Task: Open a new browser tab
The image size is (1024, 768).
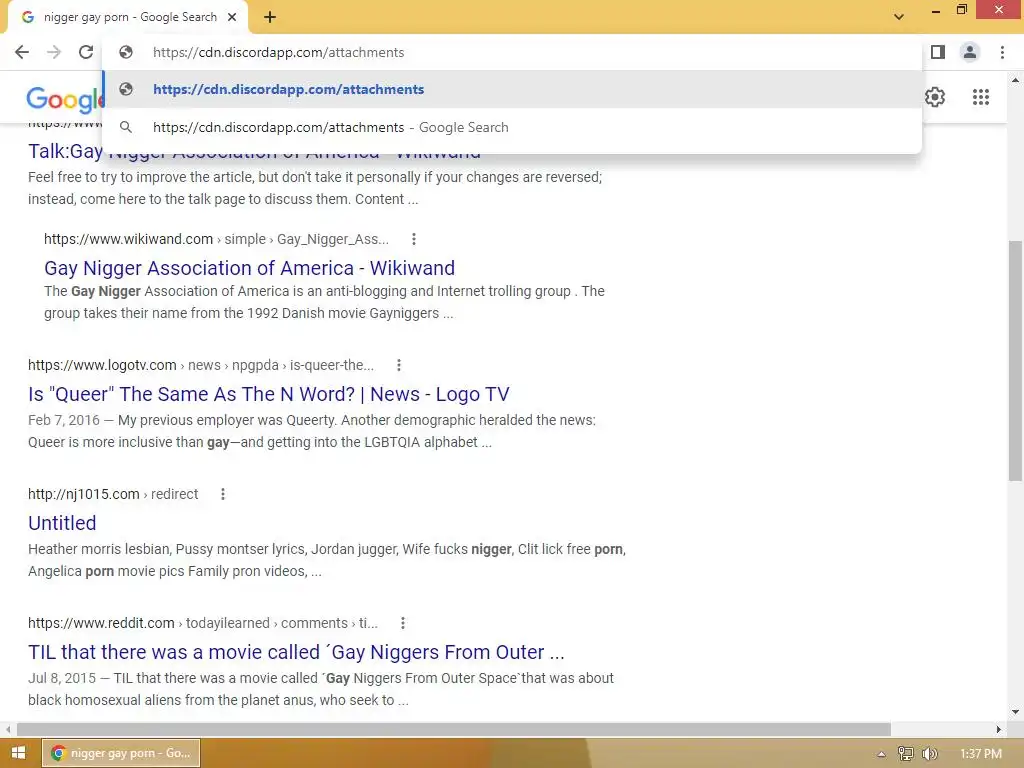Action: pos(270,17)
